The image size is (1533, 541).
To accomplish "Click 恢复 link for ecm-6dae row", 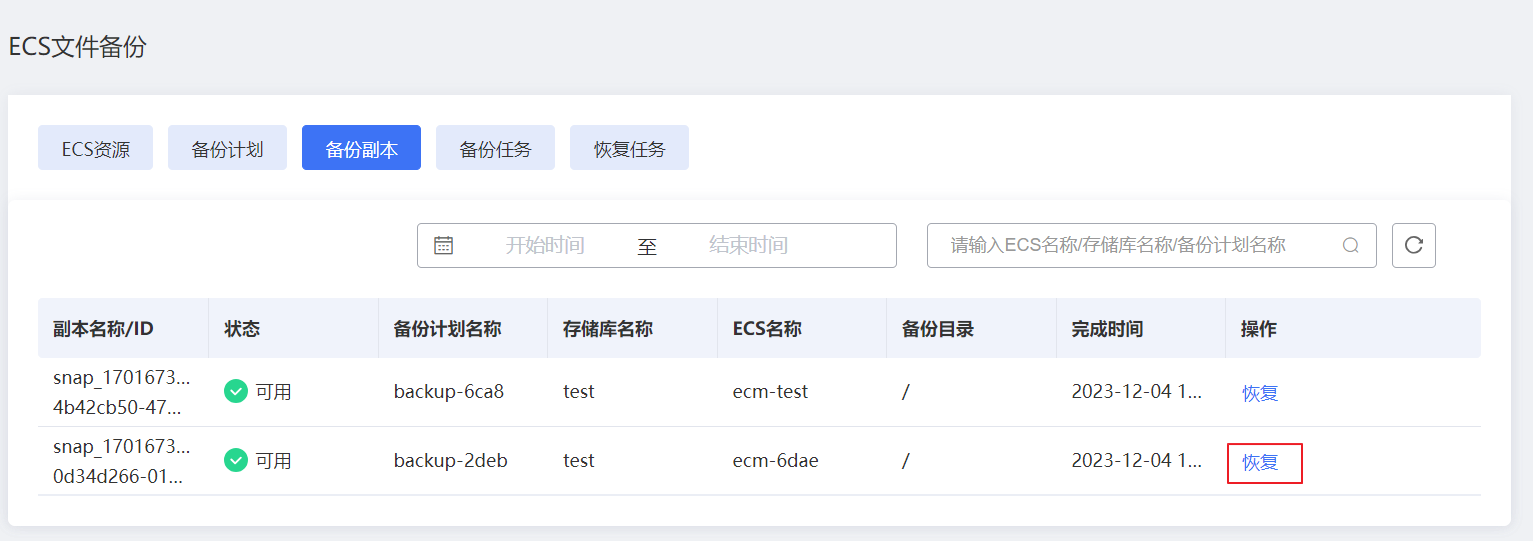I will [1260, 462].
